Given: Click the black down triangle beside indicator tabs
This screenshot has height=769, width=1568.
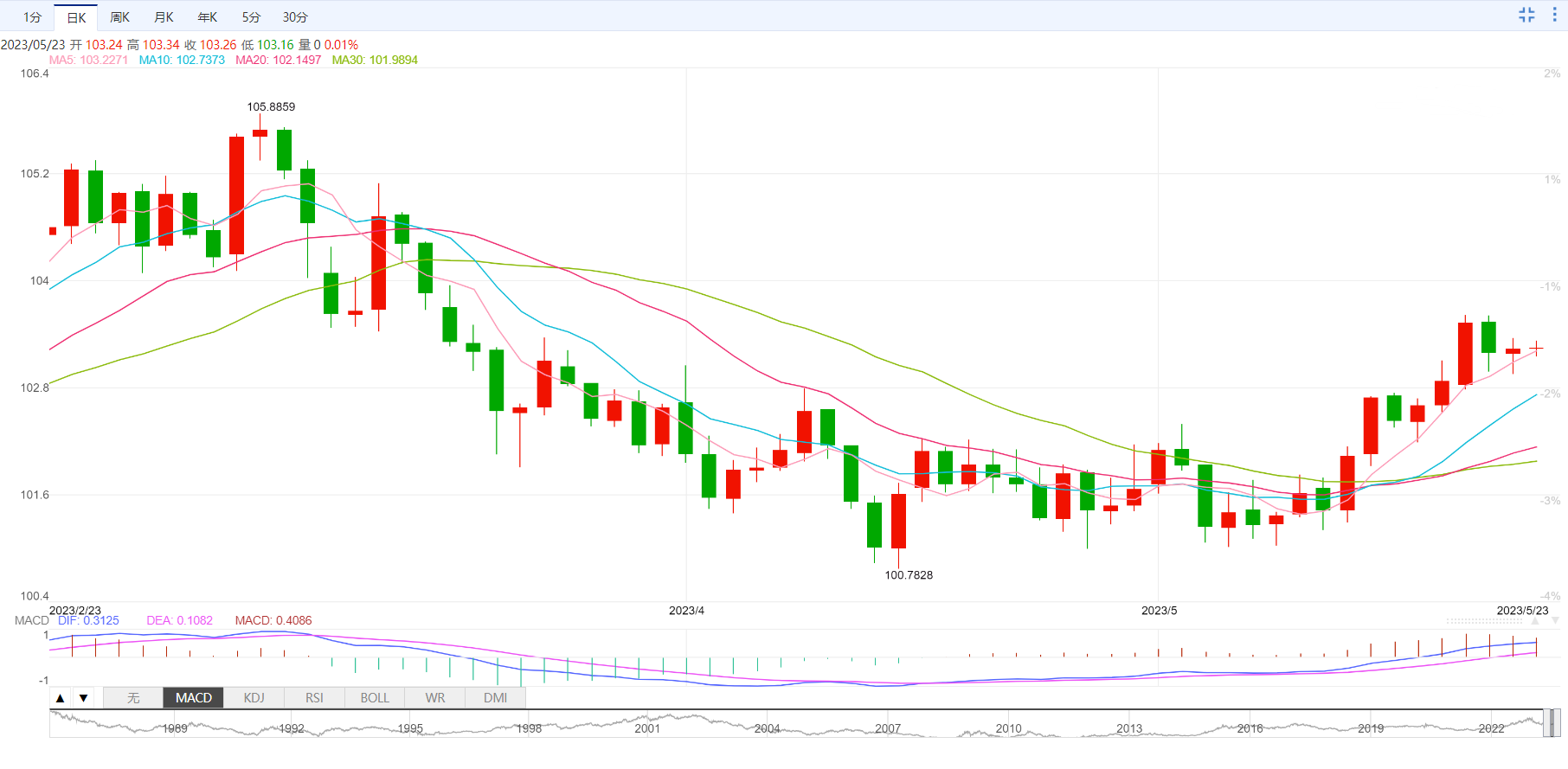Looking at the screenshot, I should pyautogui.click(x=83, y=698).
